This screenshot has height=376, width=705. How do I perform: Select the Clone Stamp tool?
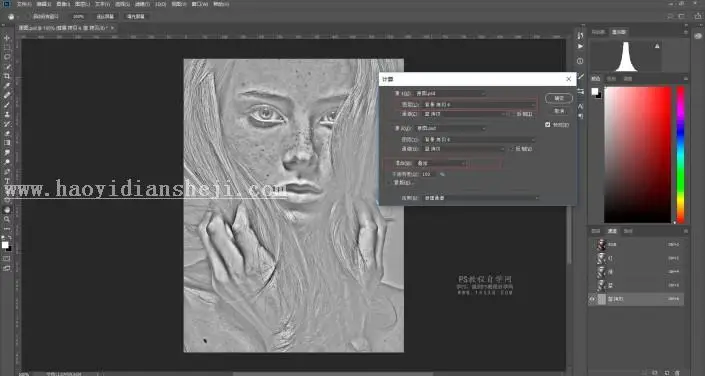[x=7, y=114]
